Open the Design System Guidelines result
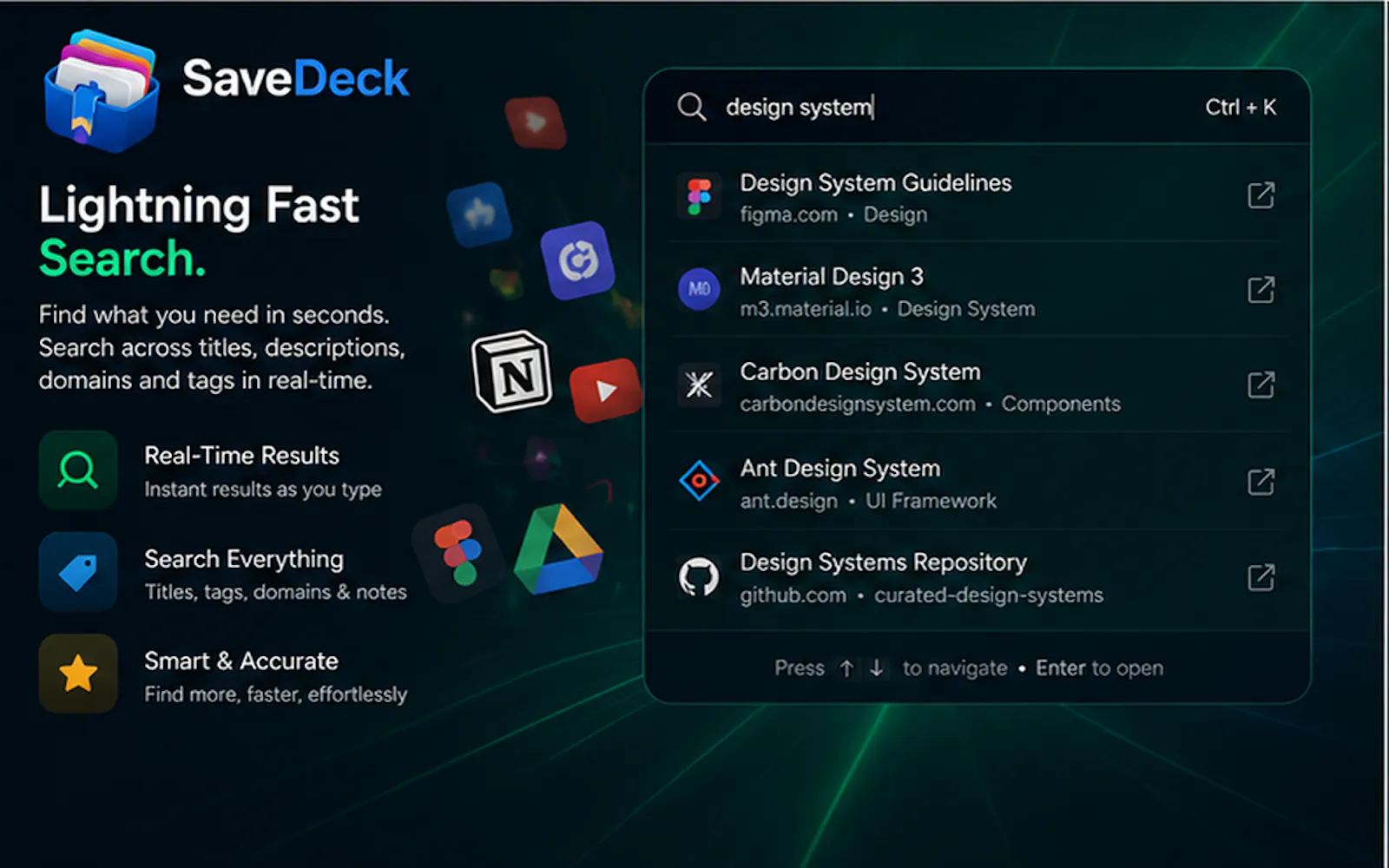Screen dimensions: 1389x868 point(978,197)
